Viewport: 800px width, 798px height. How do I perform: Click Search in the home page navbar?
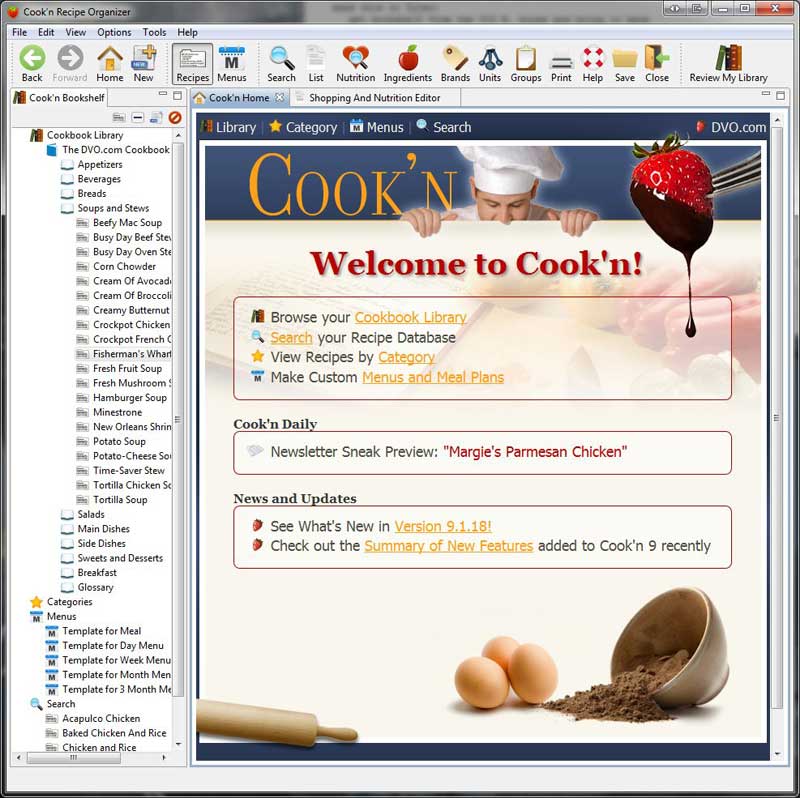444,127
